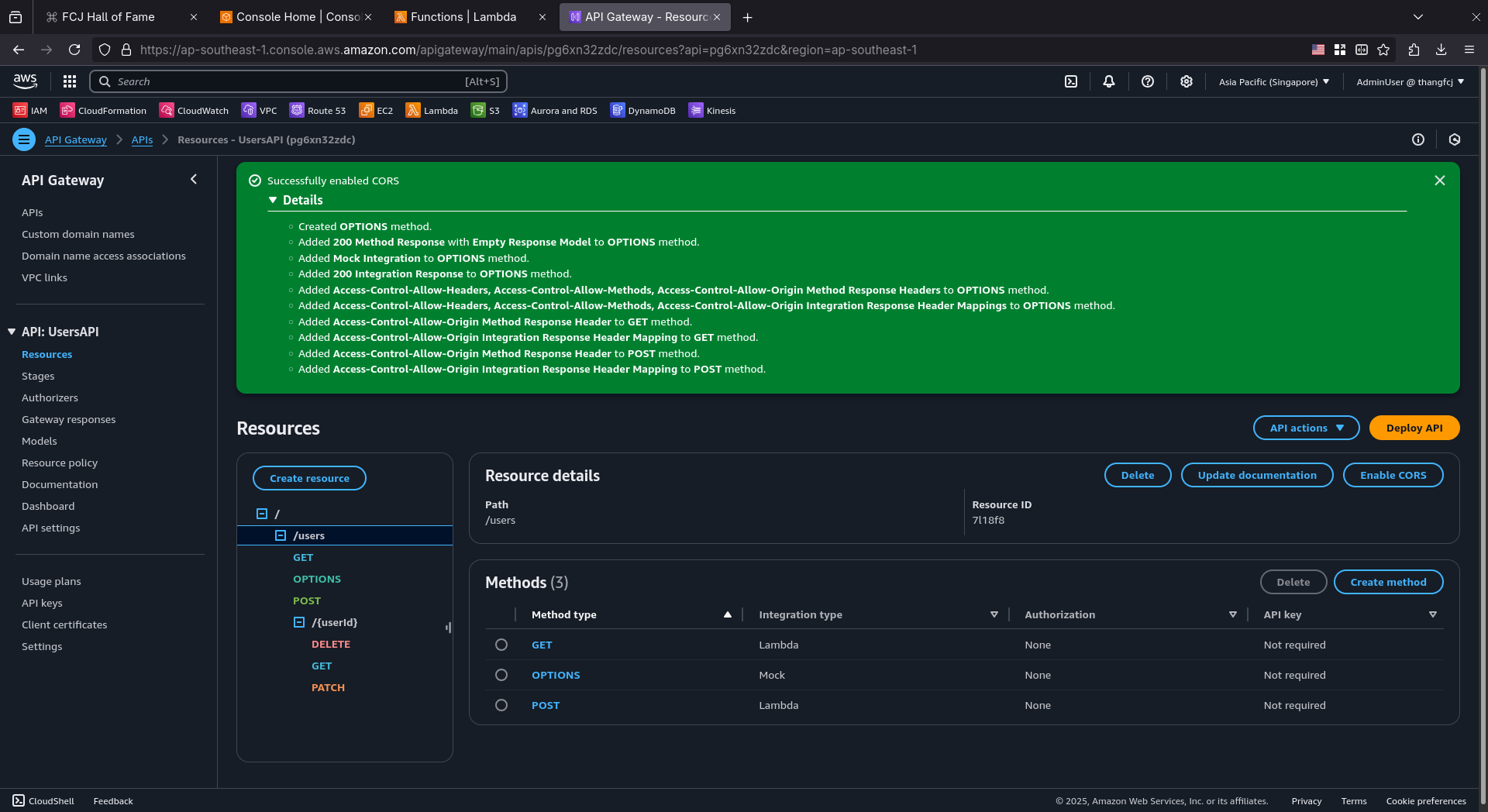
Task: Open the OPTIONS method link in table
Action: click(x=556, y=675)
